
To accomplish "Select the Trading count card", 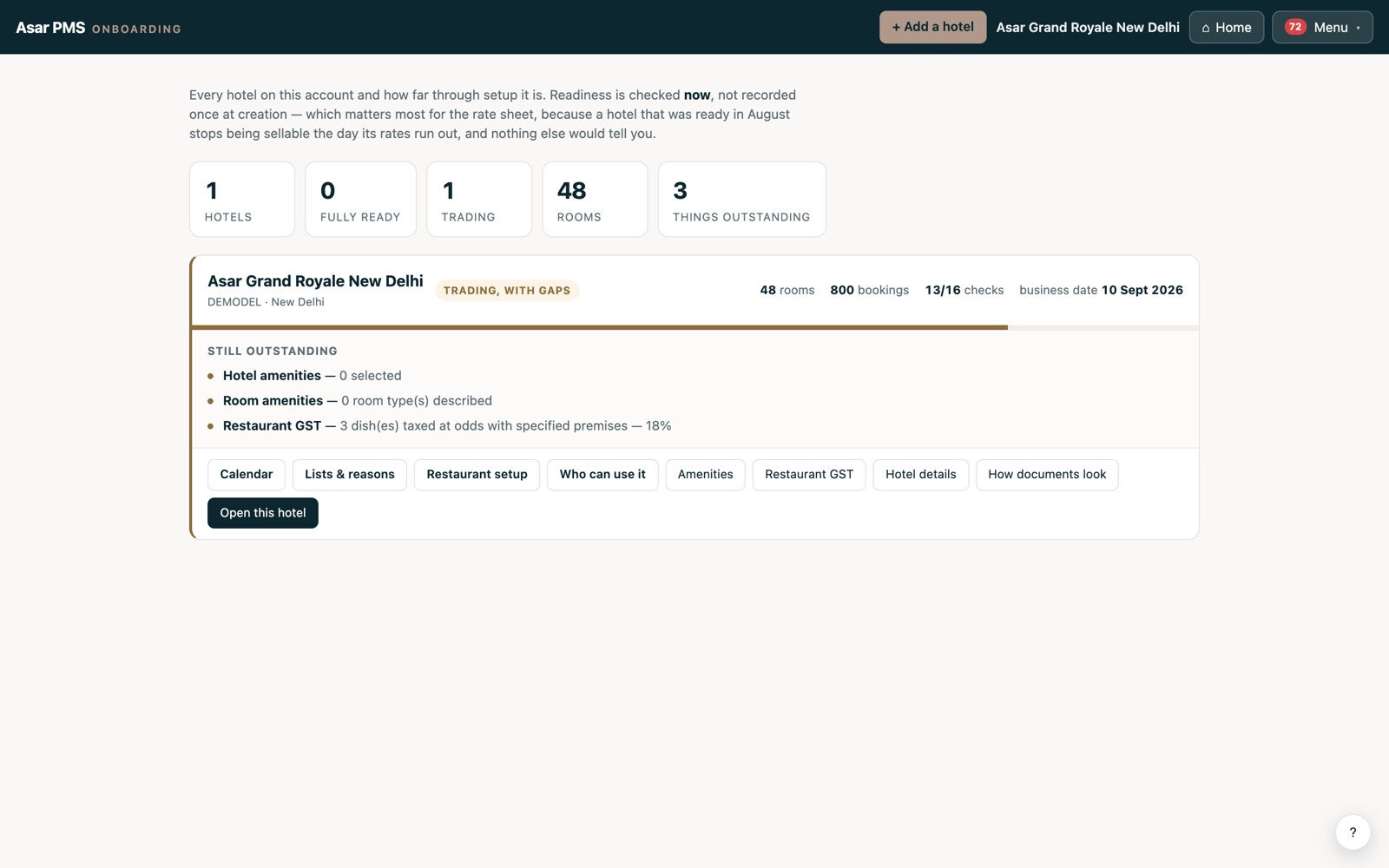I will point(479,199).
